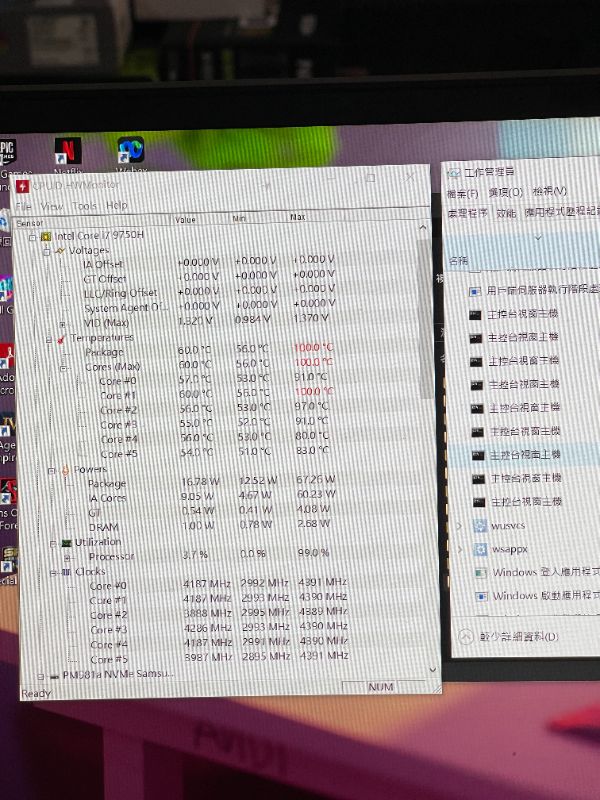Image resolution: width=600 pixels, height=800 pixels.
Task: Open the 選項(O) menu in Task Manager
Action: [506, 192]
